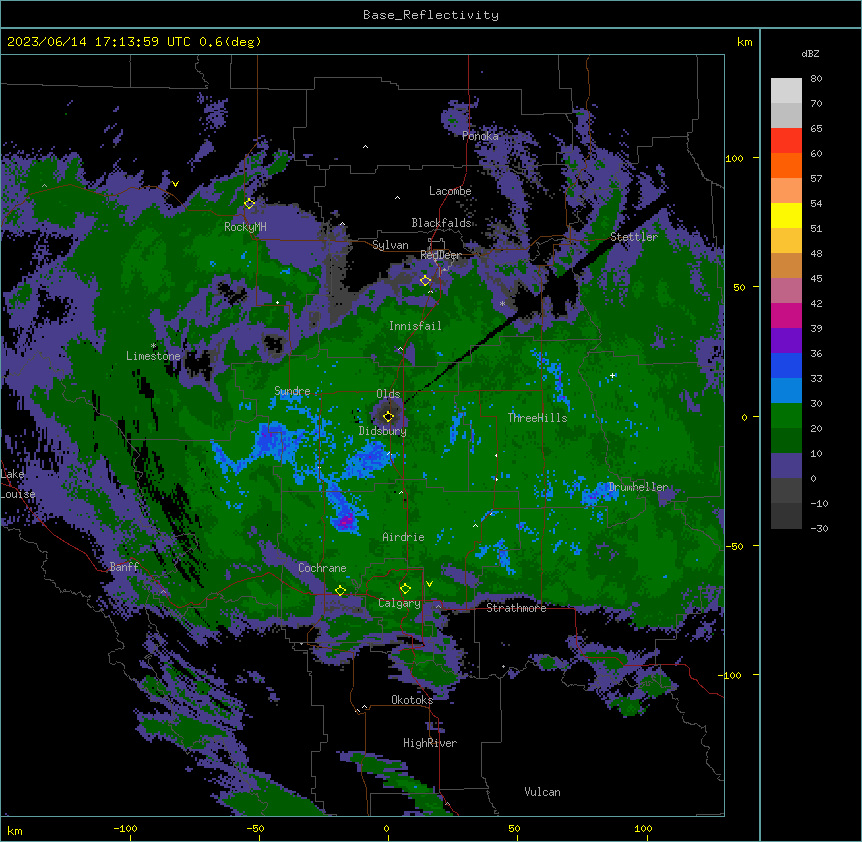Pick the bright yellow swatch in dBZ legend
Image resolution: width=862 pixels, height=842 pixels.
click(x=786, y=215)
